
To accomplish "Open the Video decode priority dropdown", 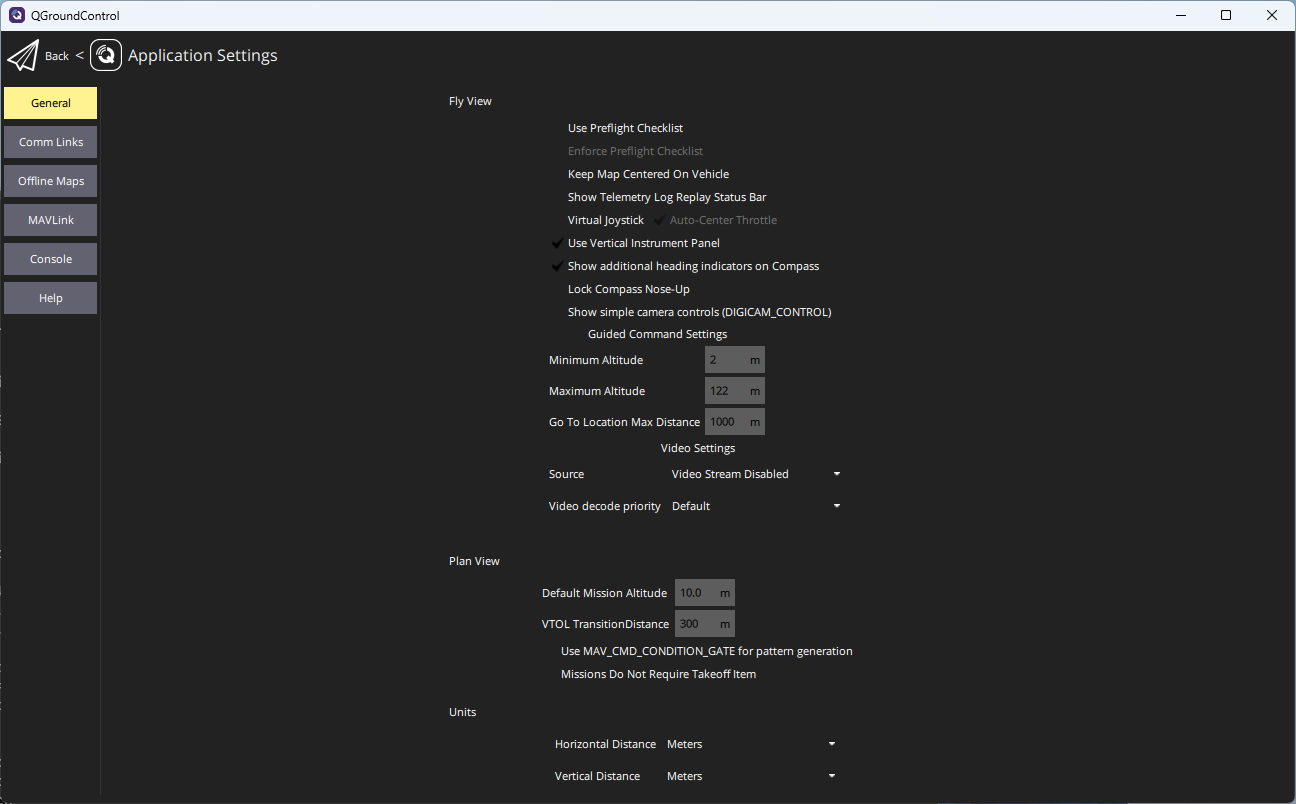I will (x=756, y=506).
